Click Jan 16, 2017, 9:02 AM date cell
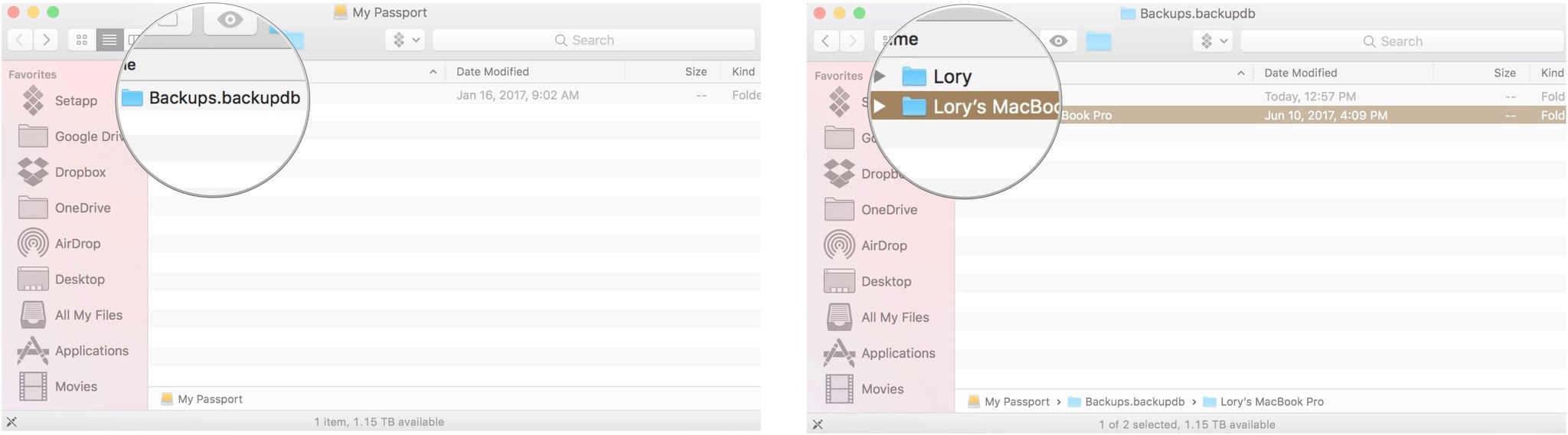The width and height of the screenshot is (1568, 435). point(518,95)
